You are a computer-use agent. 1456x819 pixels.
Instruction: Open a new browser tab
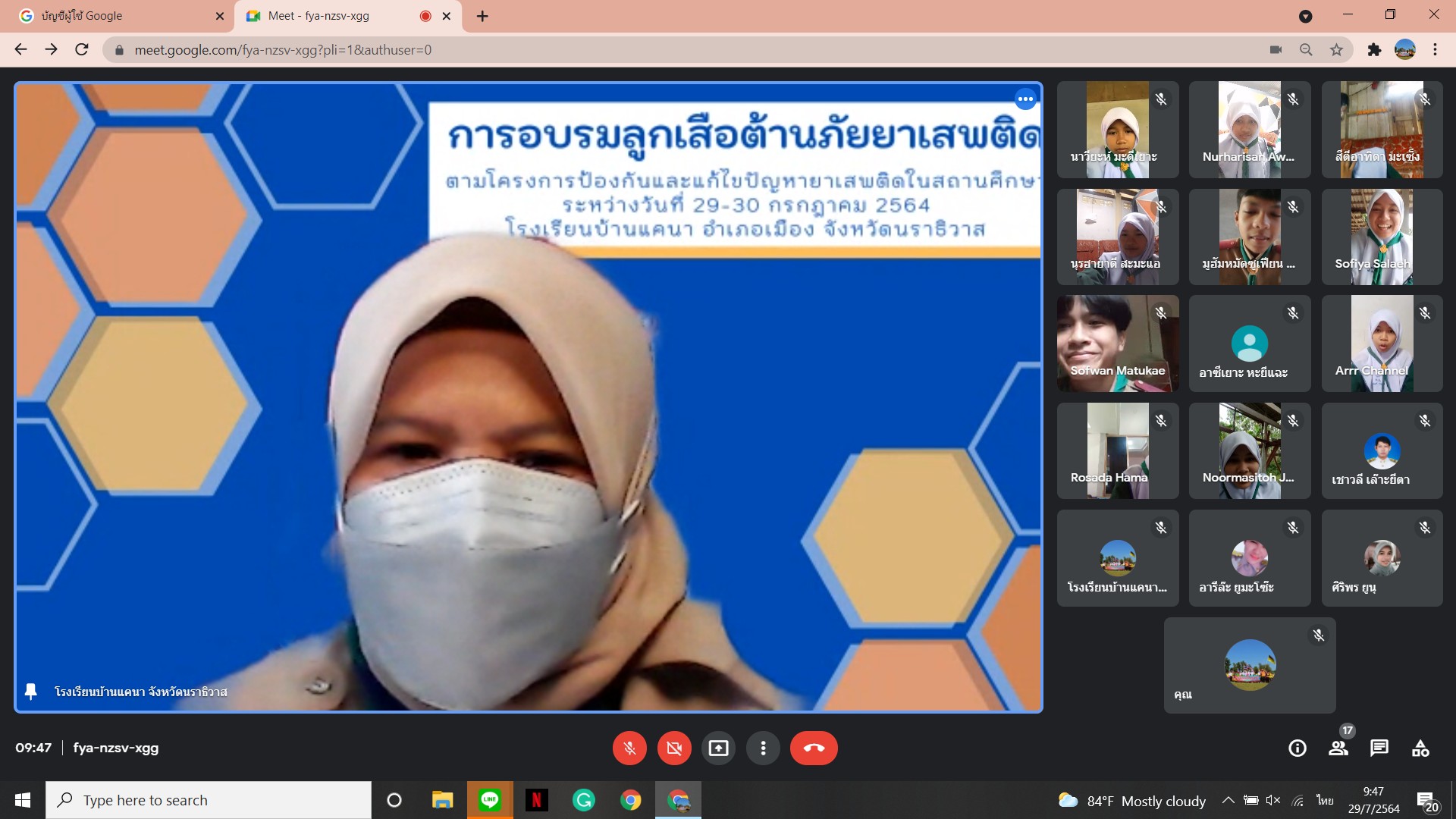[x=482, y=16]
